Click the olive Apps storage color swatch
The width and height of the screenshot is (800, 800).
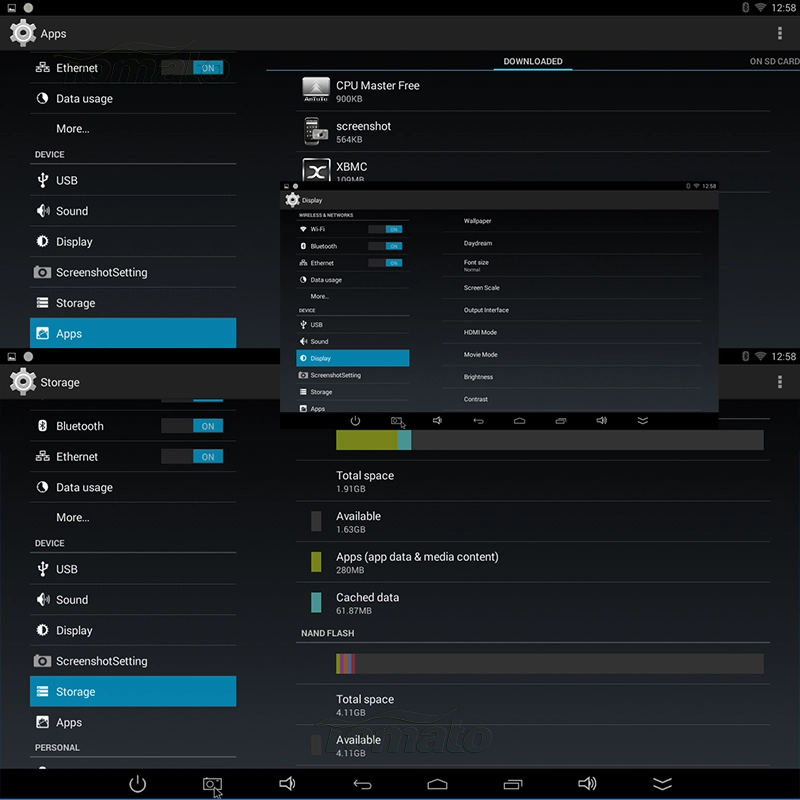point(316,562)
